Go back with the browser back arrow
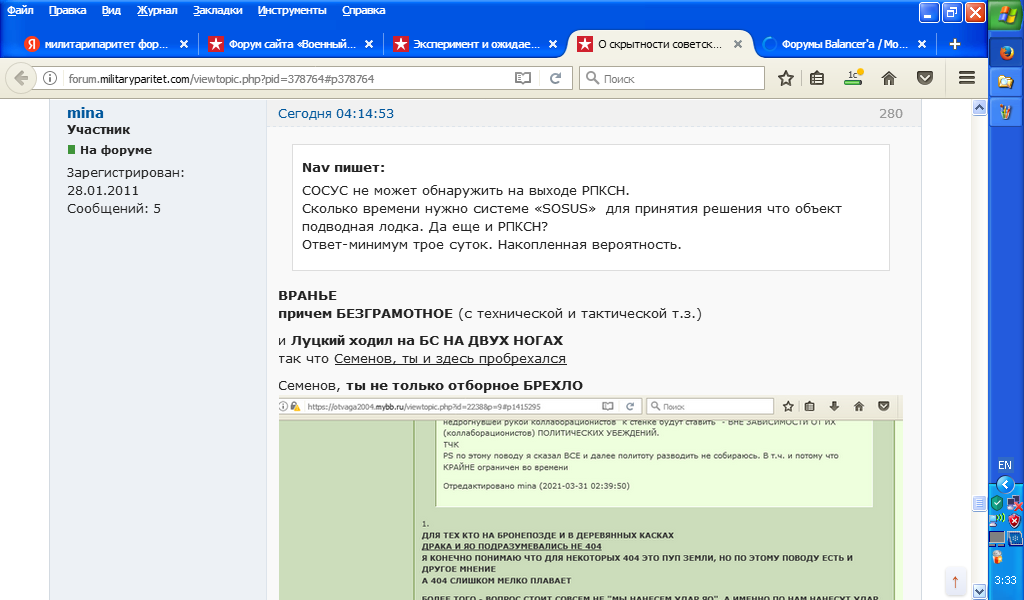Screen dimensions: 1024x600 (x=21, y=78)
